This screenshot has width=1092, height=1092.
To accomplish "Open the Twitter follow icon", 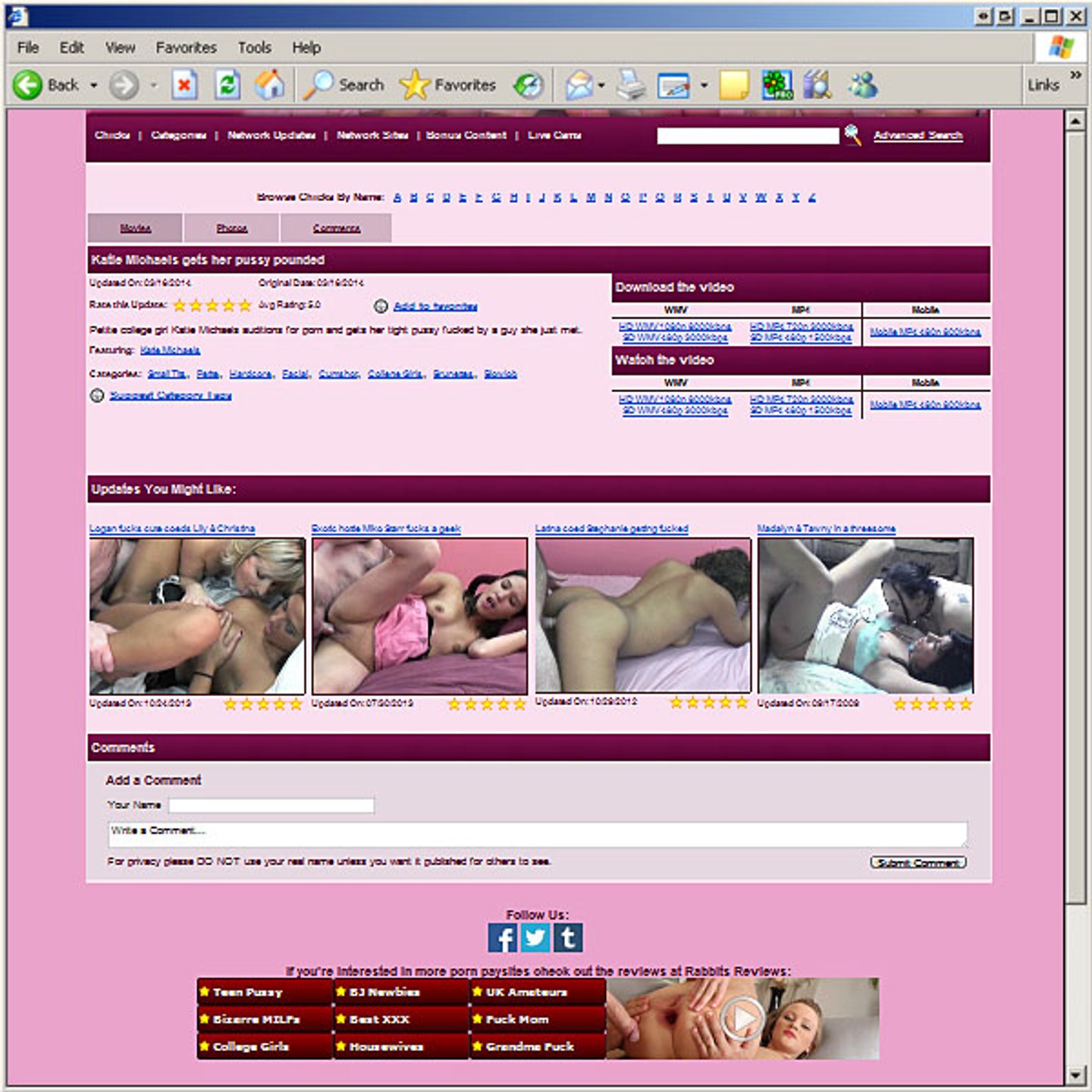I will click(535, 938).
